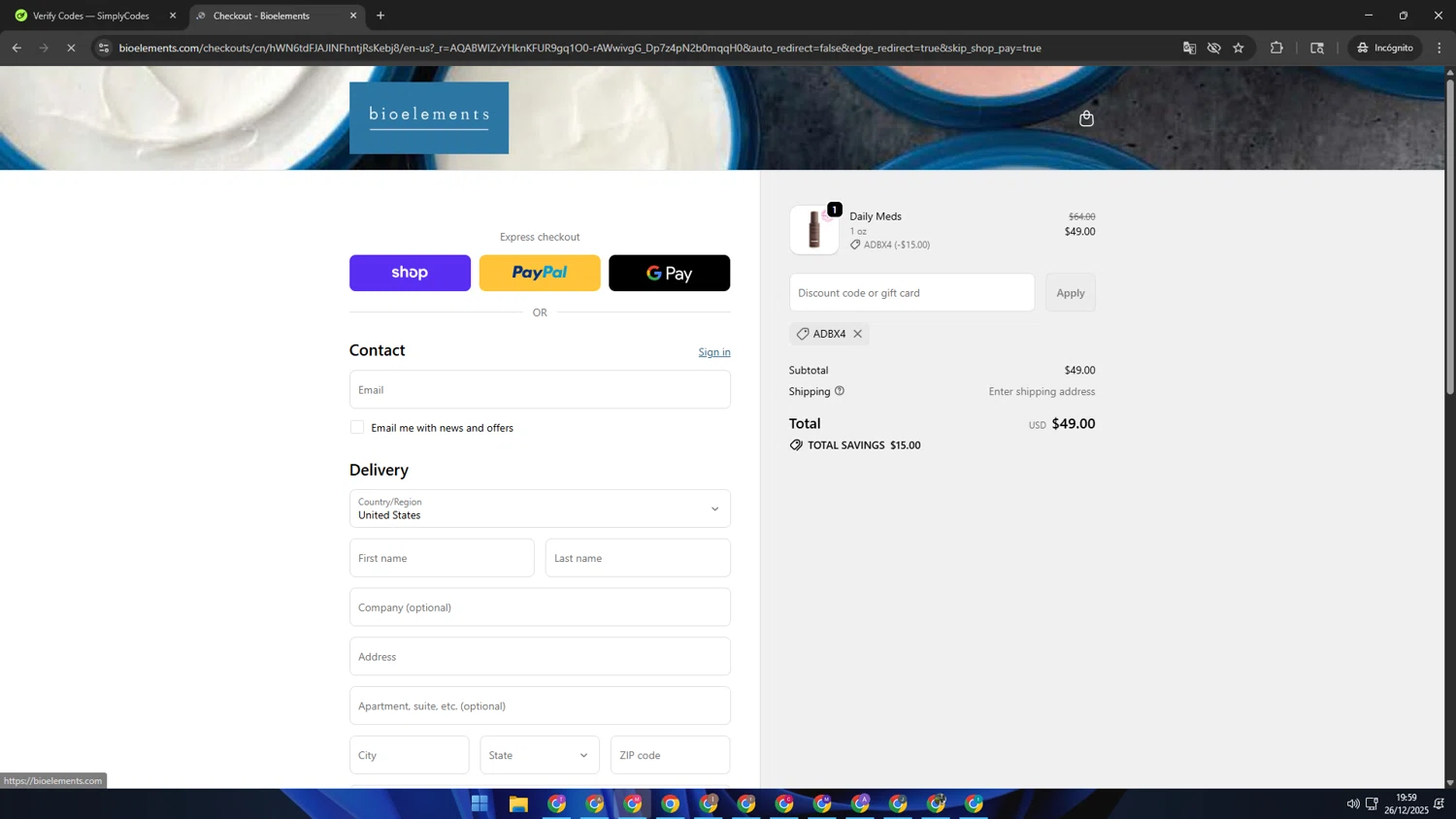The image size is (1456, 819).
Task: Open the Country/Region dropdown
Action: coord(540,508)
